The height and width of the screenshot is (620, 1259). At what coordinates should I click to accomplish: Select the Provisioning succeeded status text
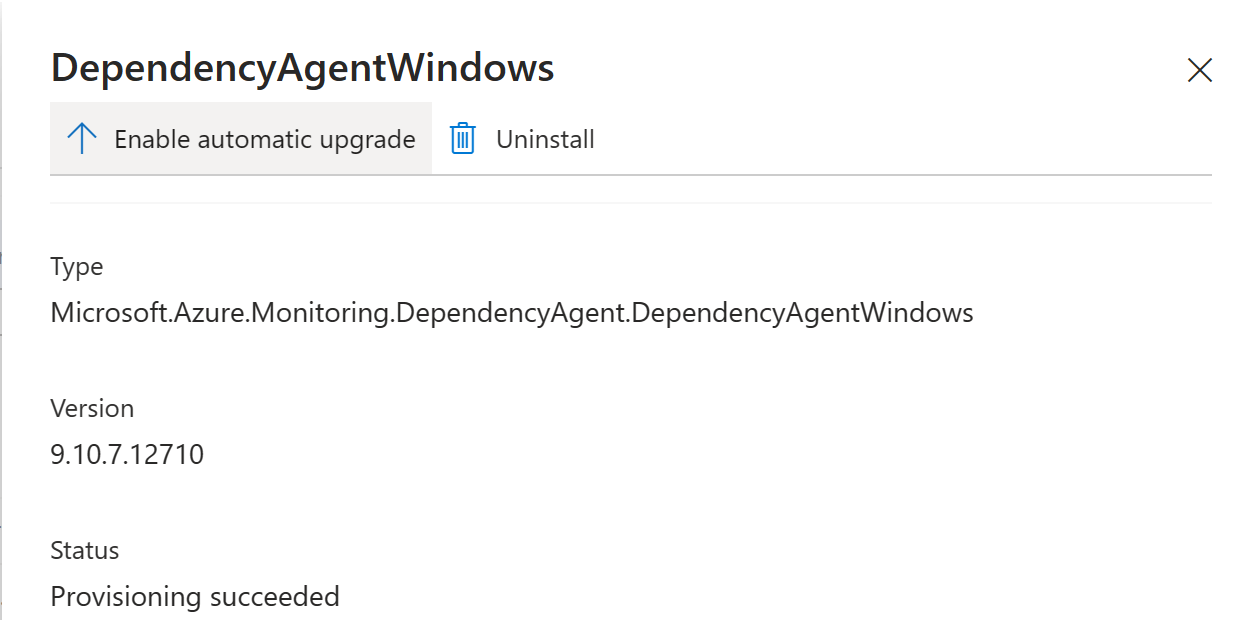pos(195,596)
